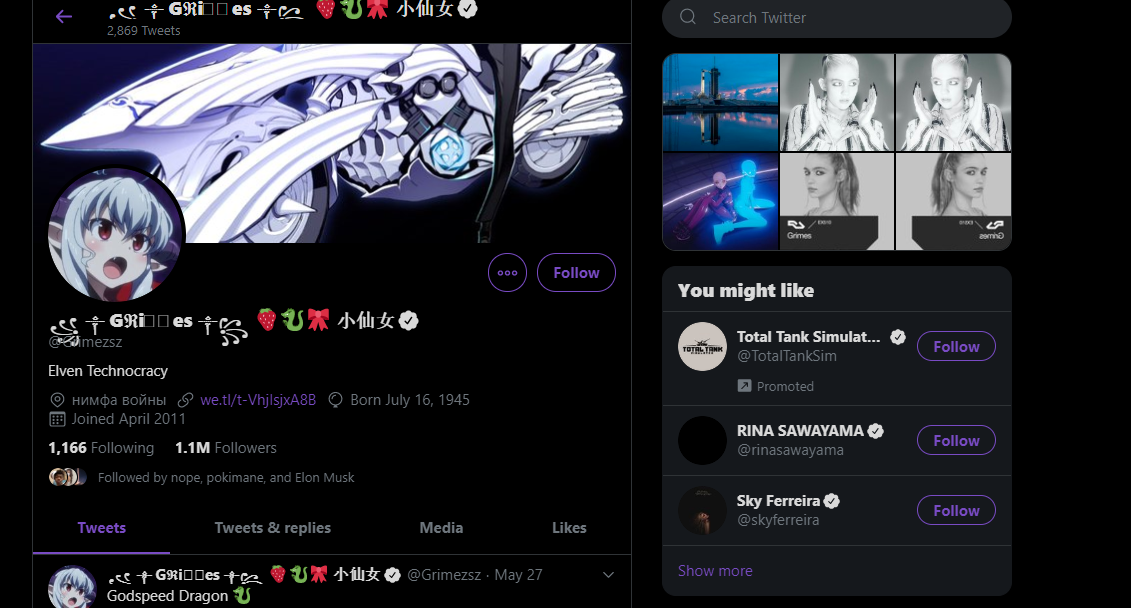This screenshot has width=1131, height=608.
Task: Follow Total Tank Simulator
Action: (x=956, y=347)
